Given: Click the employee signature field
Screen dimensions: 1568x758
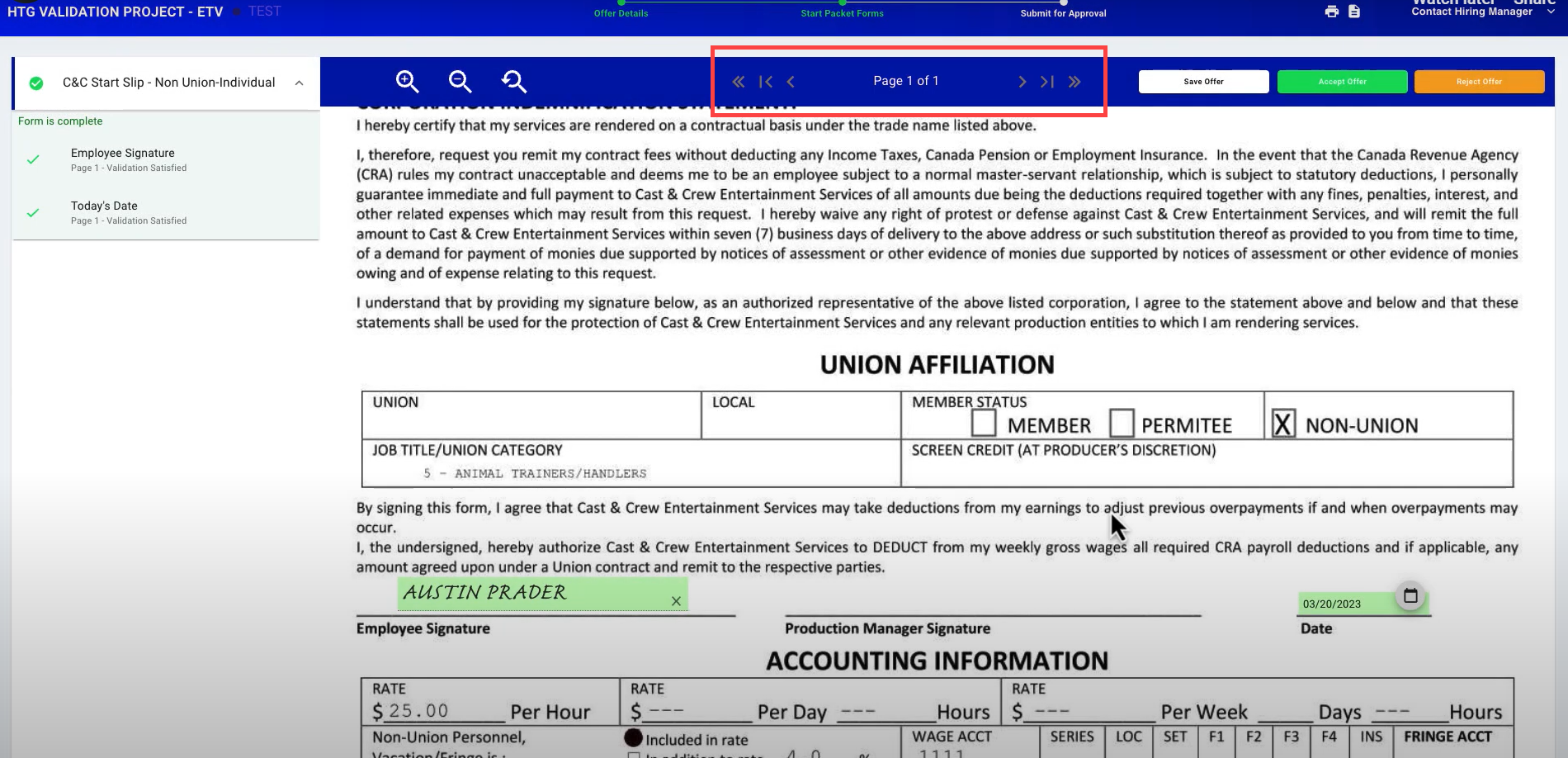Looking at the screenshot, I should pos(542,594).
